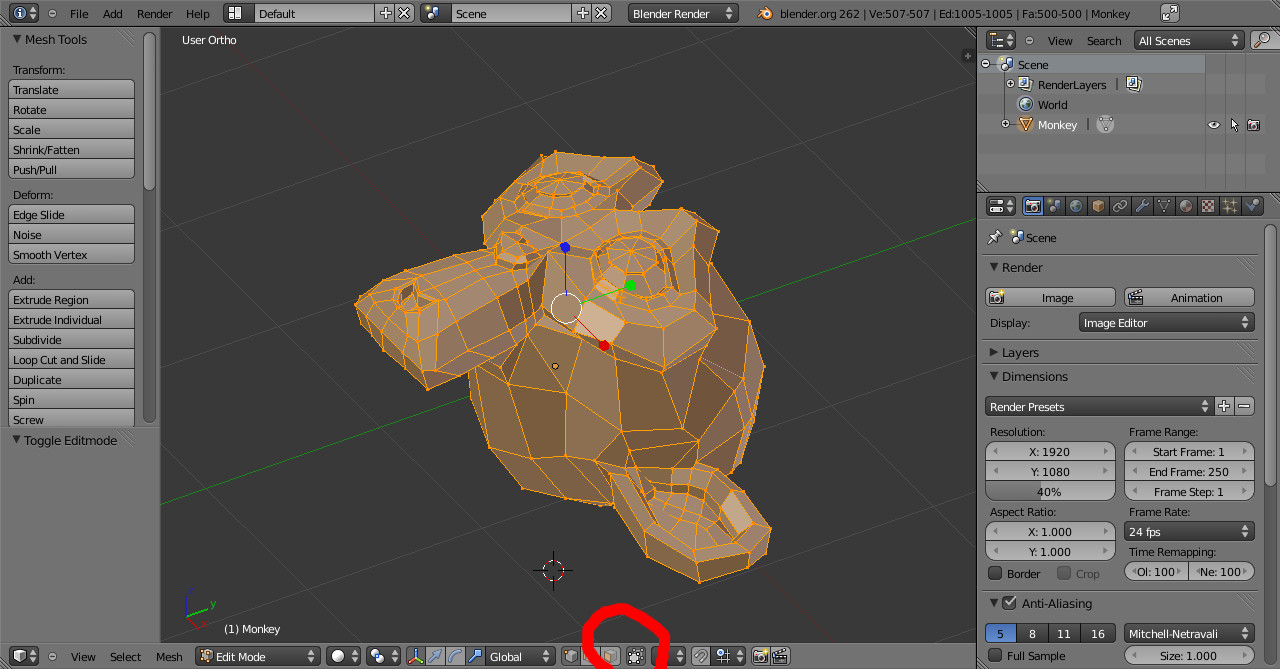Open the Physics properties tab
Screen dimensions: 1280x669
[1253, 206]
